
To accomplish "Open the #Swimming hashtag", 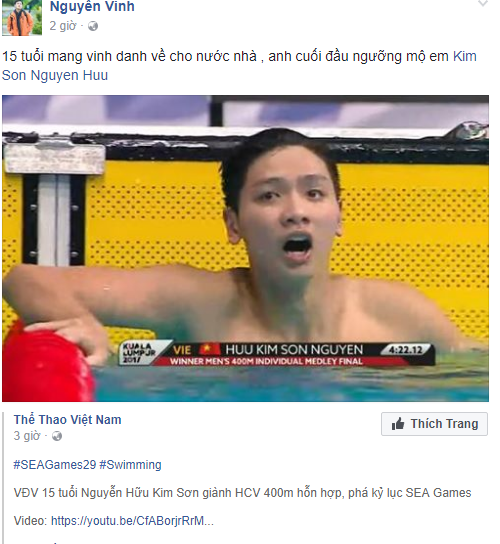I will click(130, 465).
